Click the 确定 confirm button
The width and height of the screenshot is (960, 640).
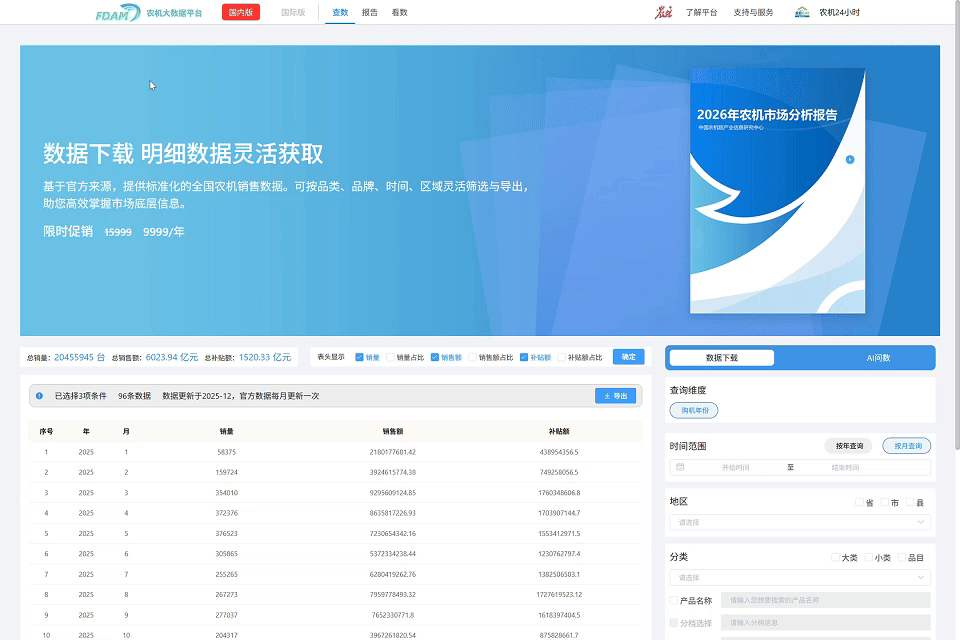tap(628, 357)
